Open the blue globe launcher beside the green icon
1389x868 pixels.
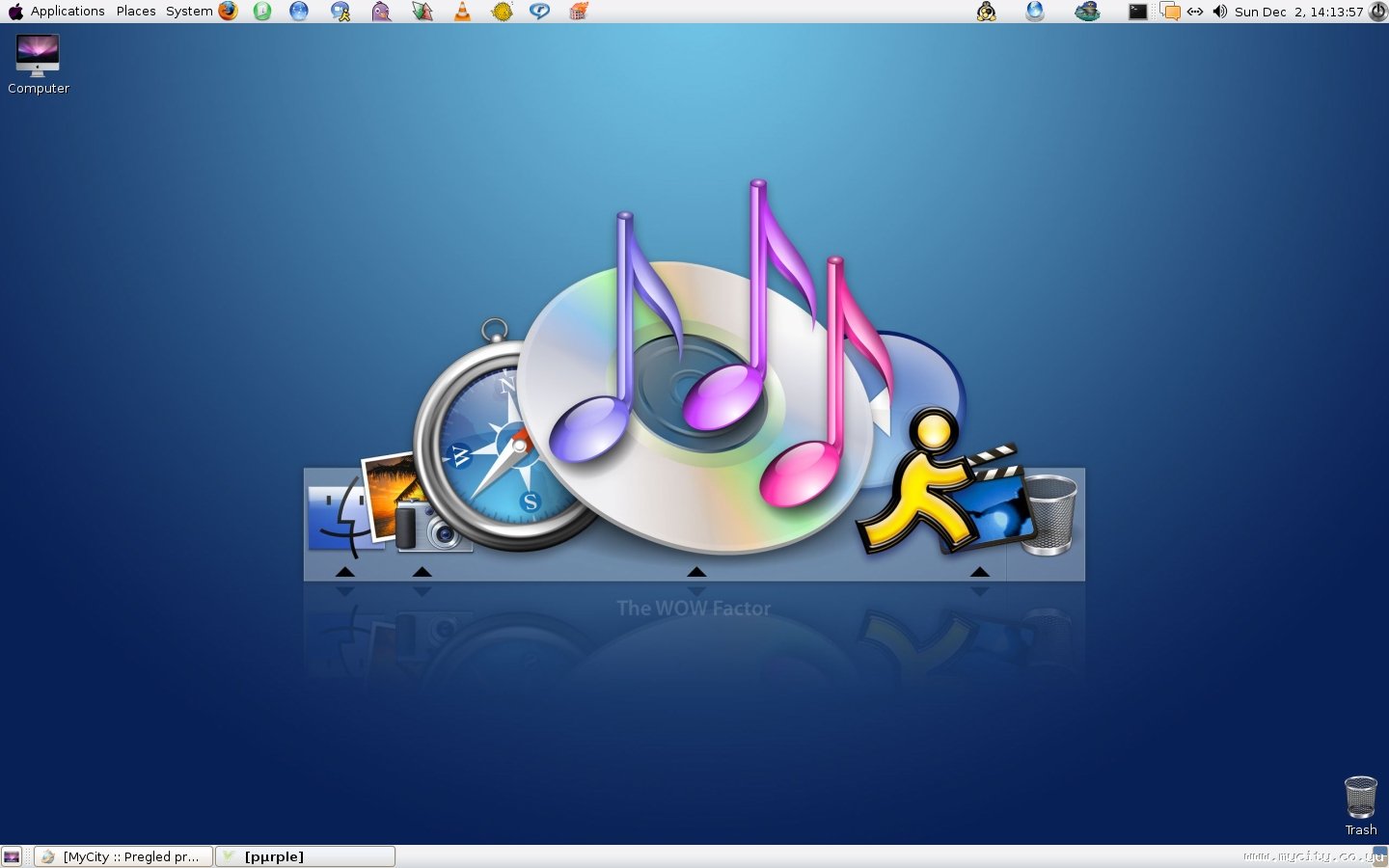[x=299, y=12]
